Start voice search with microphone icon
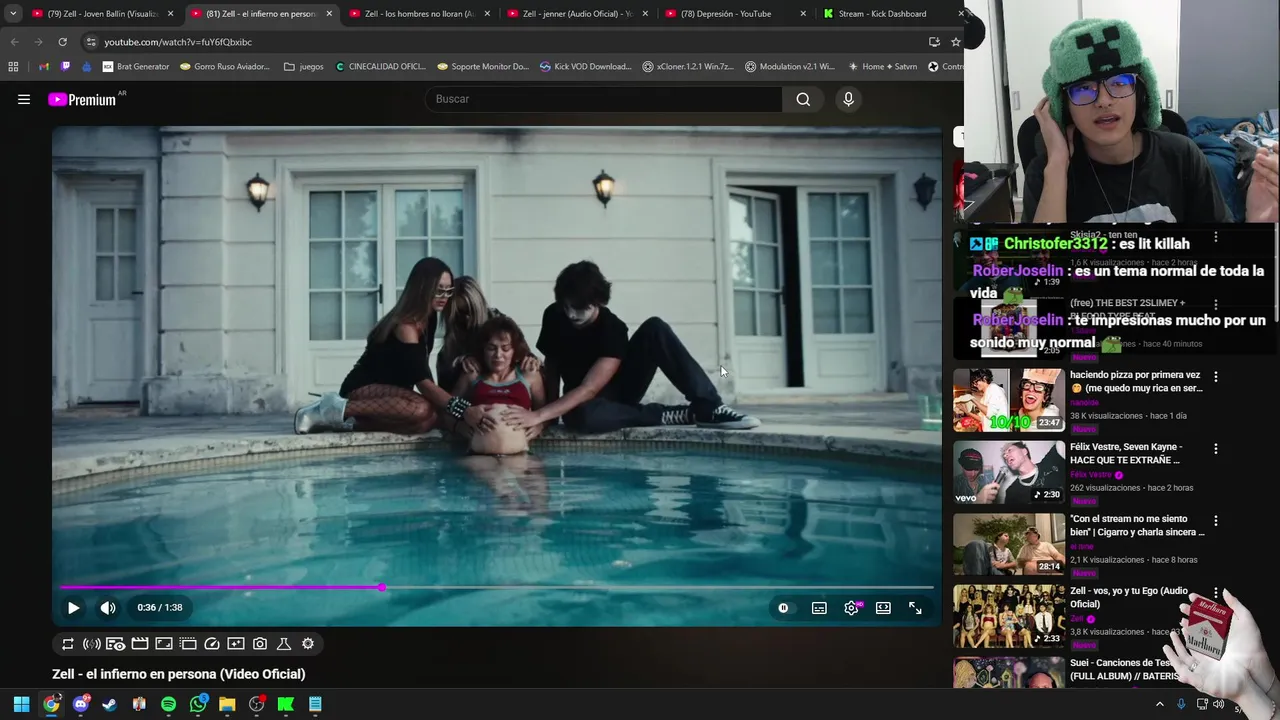1280x720 pixels. (x=848, y=99)
